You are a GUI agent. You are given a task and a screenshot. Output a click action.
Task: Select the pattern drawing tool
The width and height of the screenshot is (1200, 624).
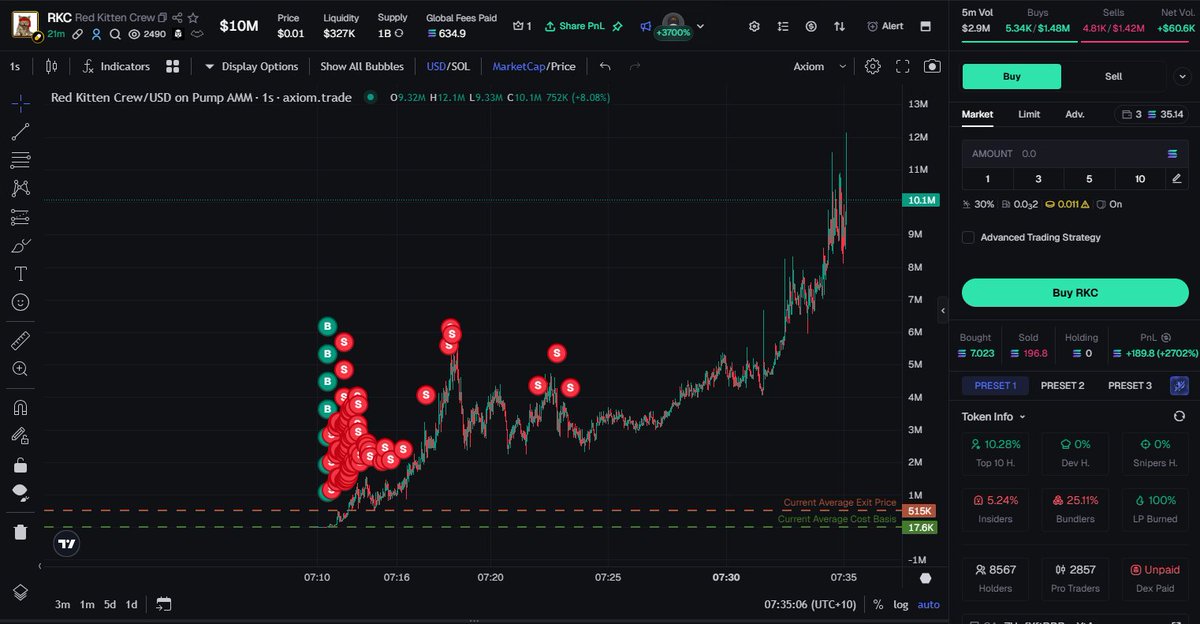pos(20,188)
